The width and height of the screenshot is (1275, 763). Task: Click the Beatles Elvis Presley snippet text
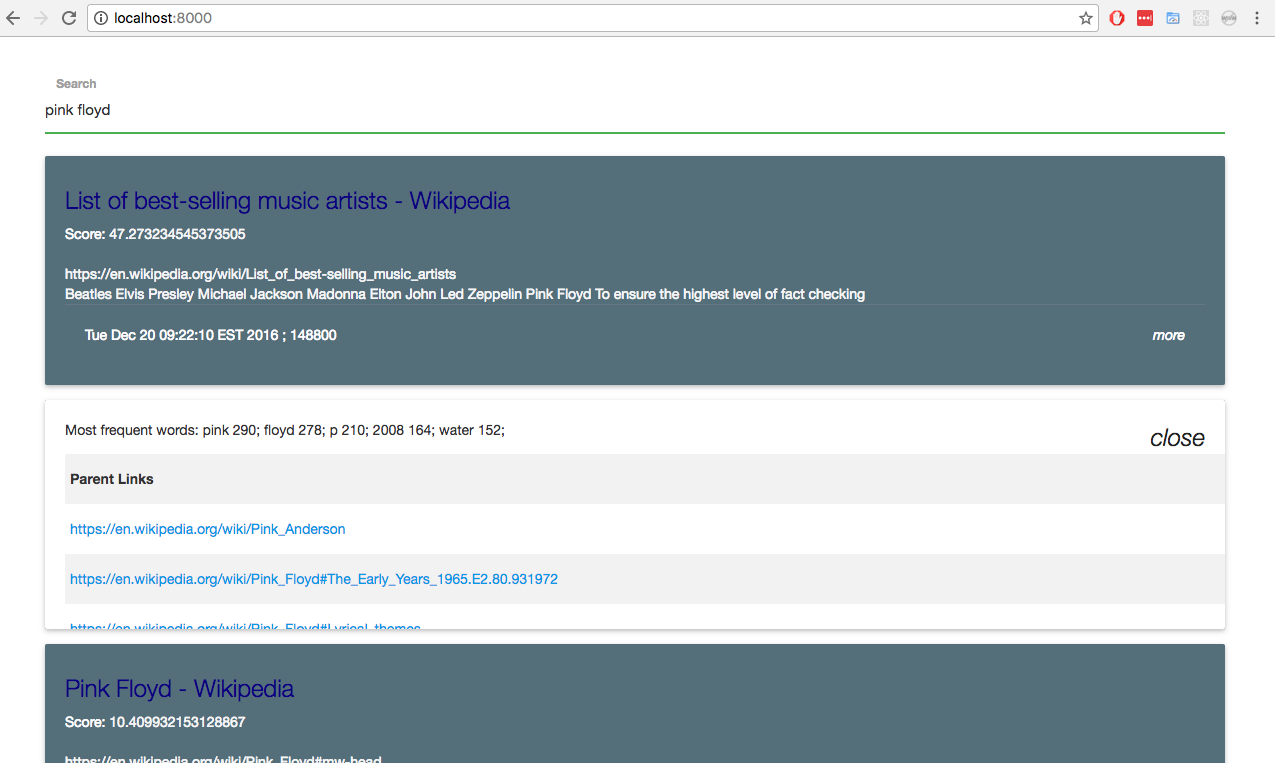pos(465,294)
